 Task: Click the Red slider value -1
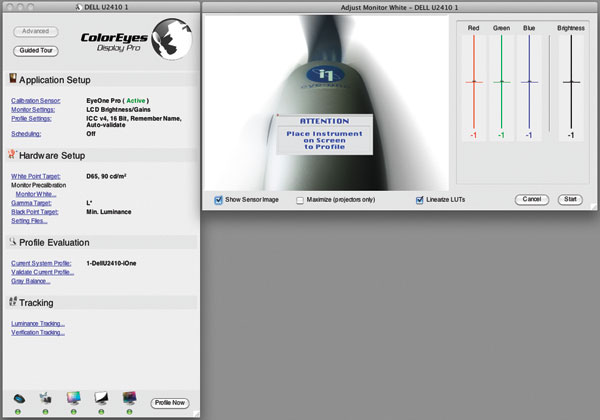pos(474,135)
